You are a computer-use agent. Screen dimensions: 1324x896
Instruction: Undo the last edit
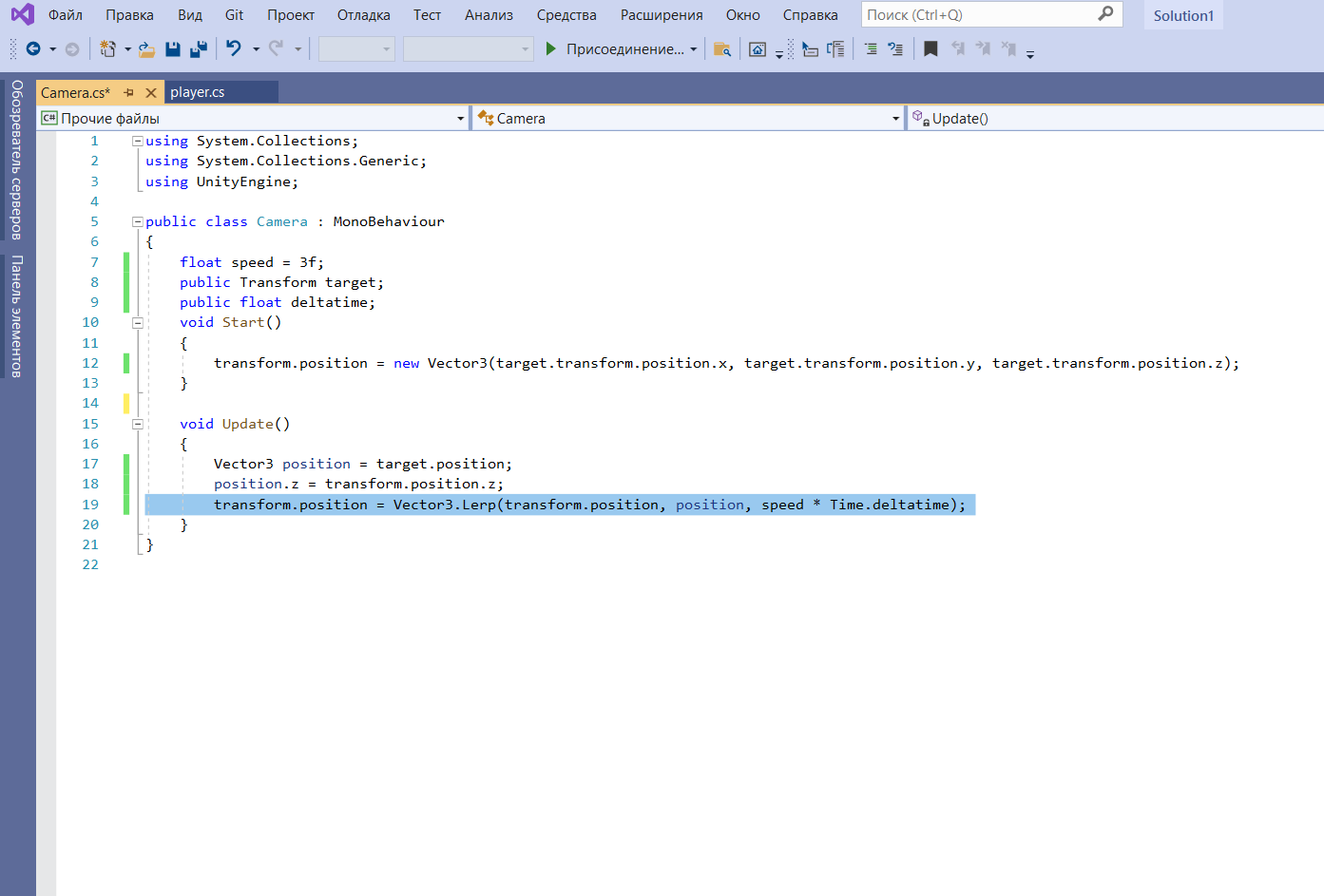(x=234, y=48)
